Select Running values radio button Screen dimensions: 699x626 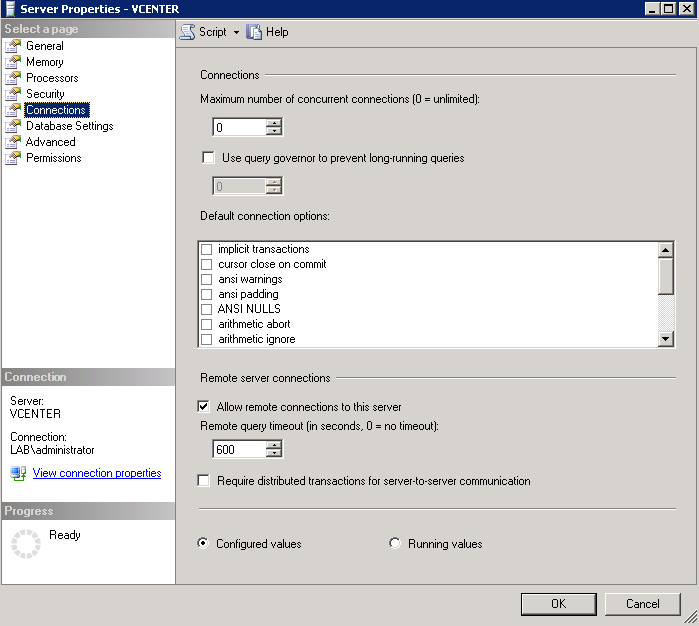coord(395,544)
